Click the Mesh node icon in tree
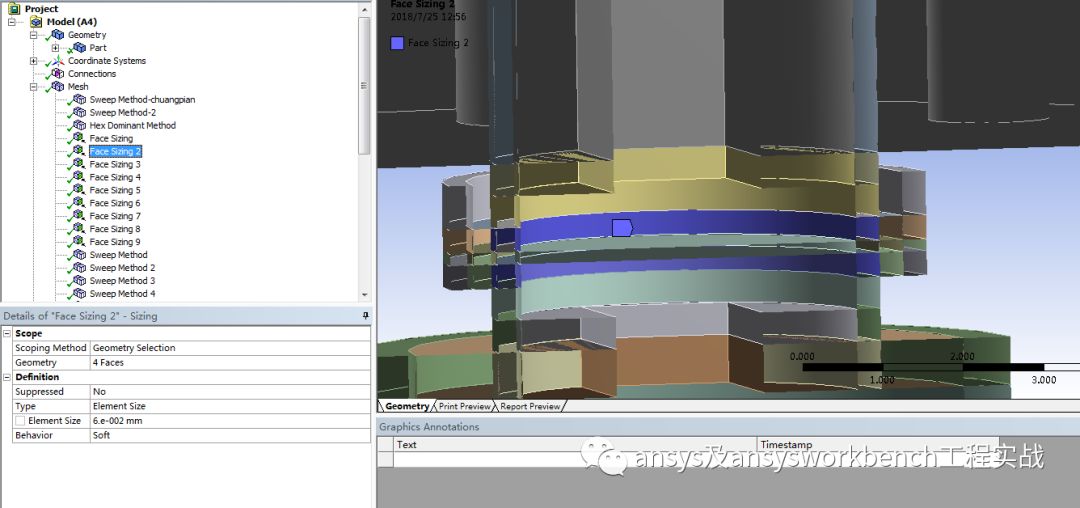The image size is (1080, 508). (57, 87)
